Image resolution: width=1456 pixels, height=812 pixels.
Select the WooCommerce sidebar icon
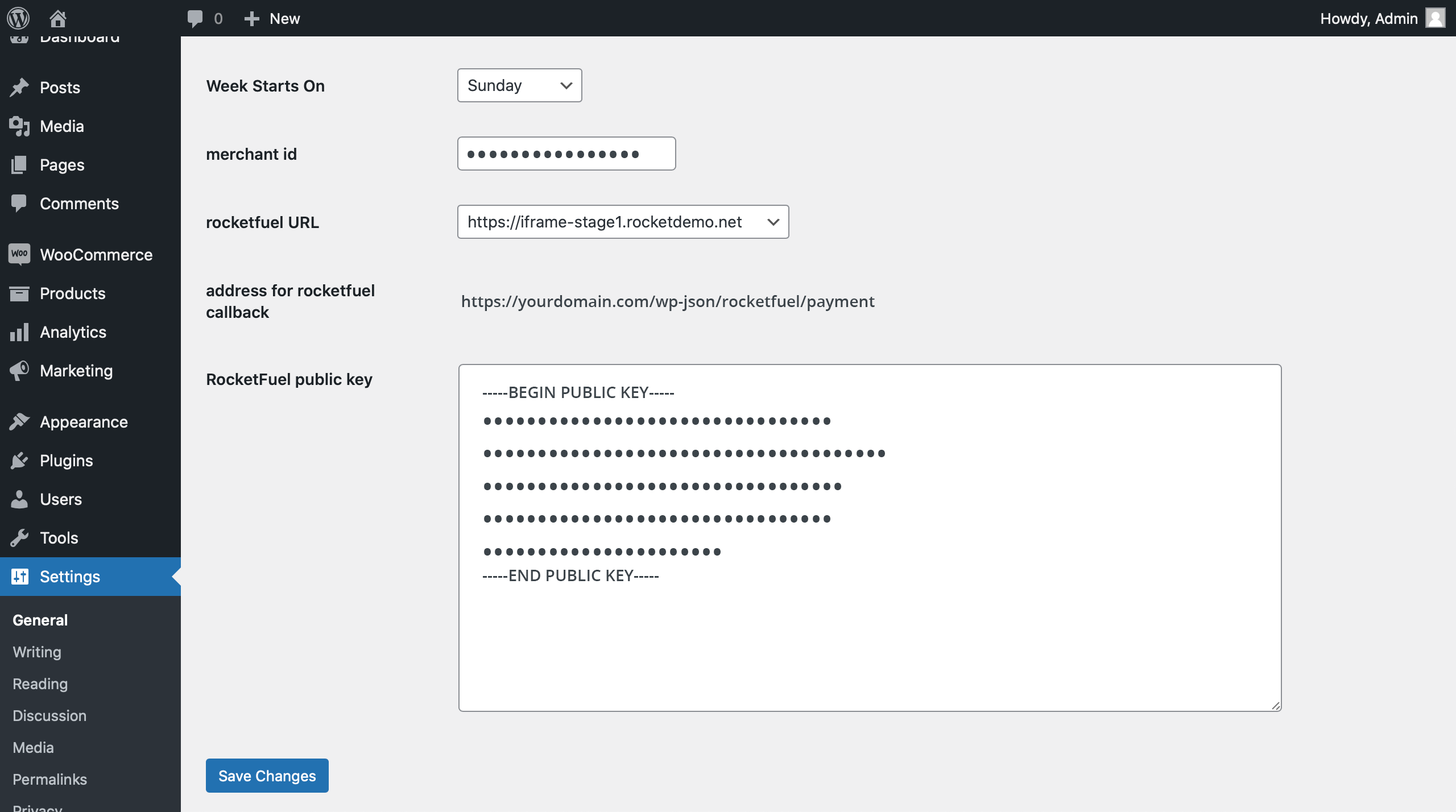tap(19, 254)
